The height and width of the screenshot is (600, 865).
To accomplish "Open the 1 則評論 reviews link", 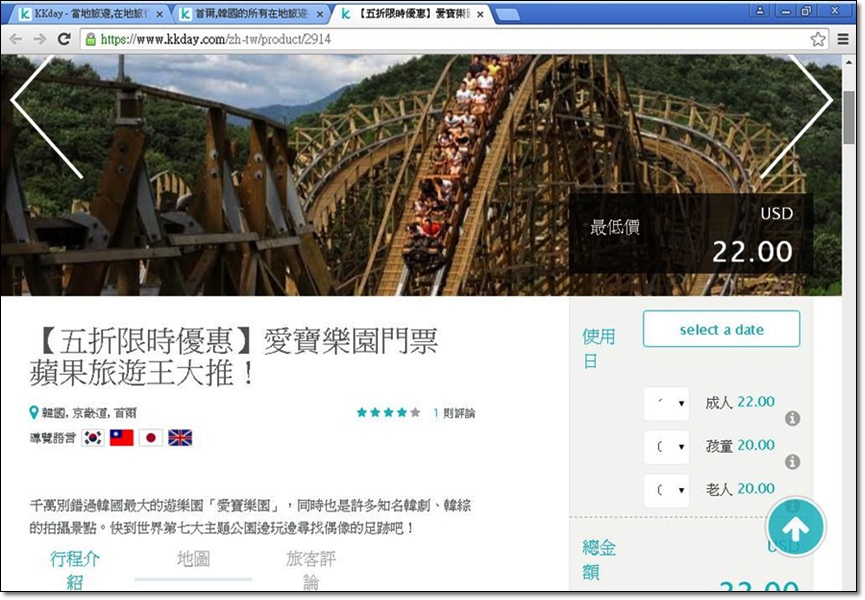I will pos(454,413).
